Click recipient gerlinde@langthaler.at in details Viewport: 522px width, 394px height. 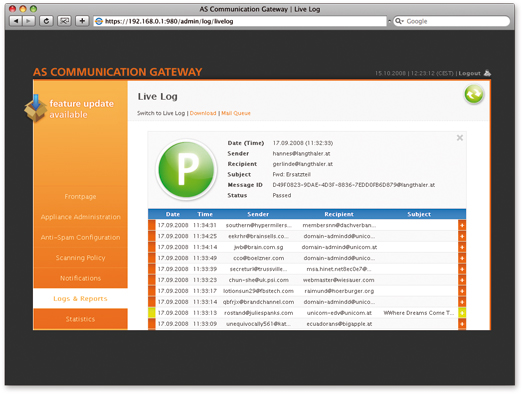coord(302,164)
